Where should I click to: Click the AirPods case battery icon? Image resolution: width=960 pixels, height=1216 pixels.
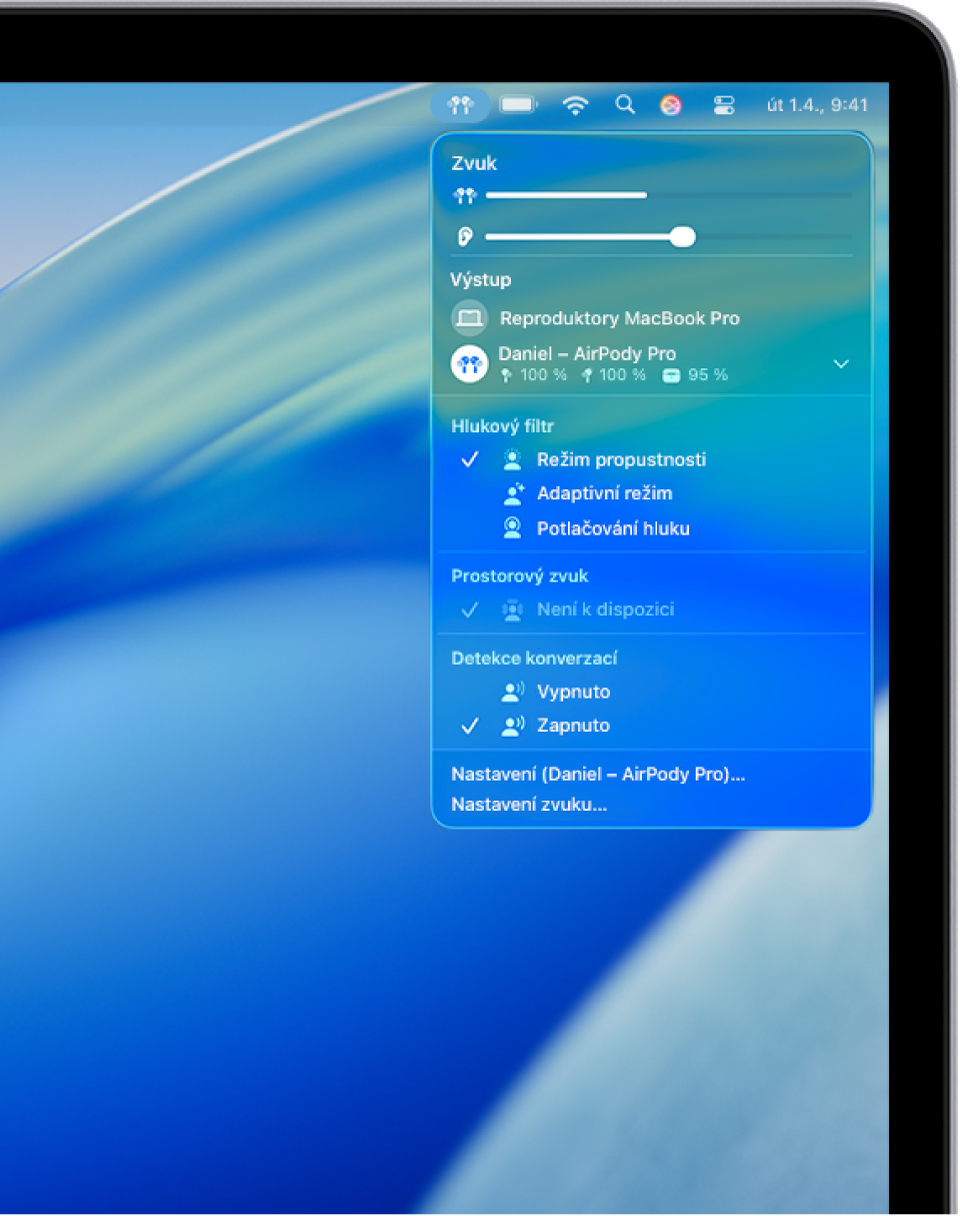[672, 376]
